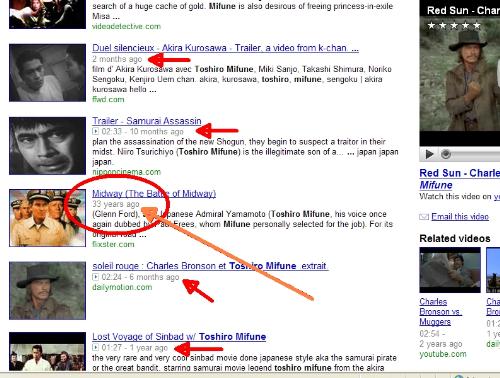Click the five-star rating on Red Sun video
The width and height of the screenshot is (500, 378).
454,25
